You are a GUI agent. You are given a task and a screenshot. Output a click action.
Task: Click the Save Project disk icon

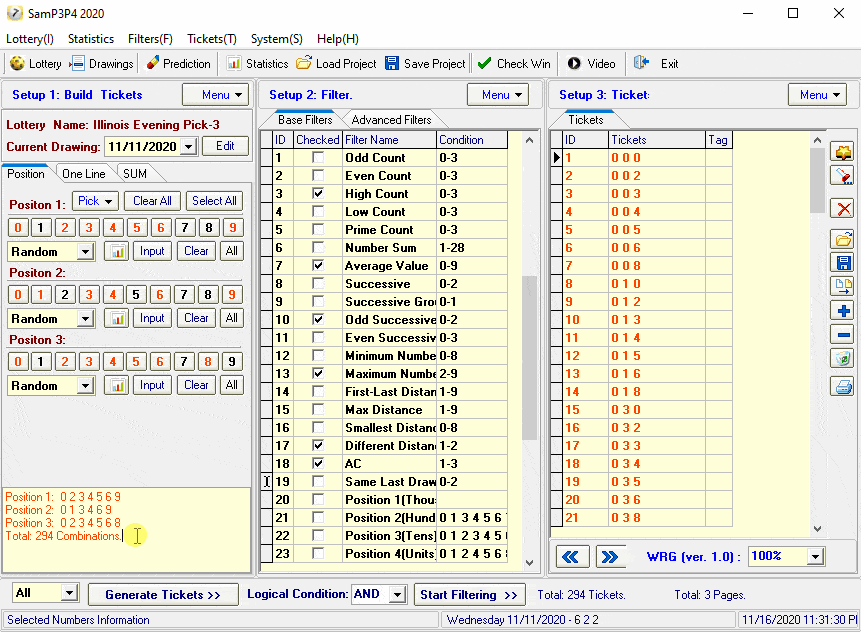click(392, 63)
